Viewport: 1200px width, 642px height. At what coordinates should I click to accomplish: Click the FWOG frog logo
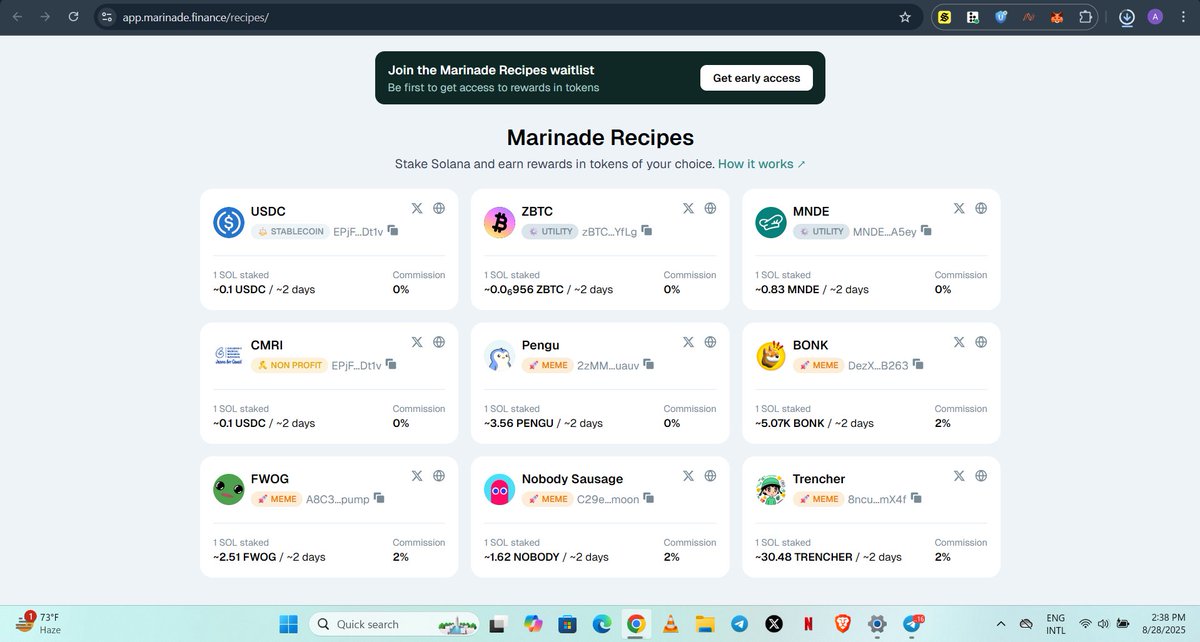(229, 490)
